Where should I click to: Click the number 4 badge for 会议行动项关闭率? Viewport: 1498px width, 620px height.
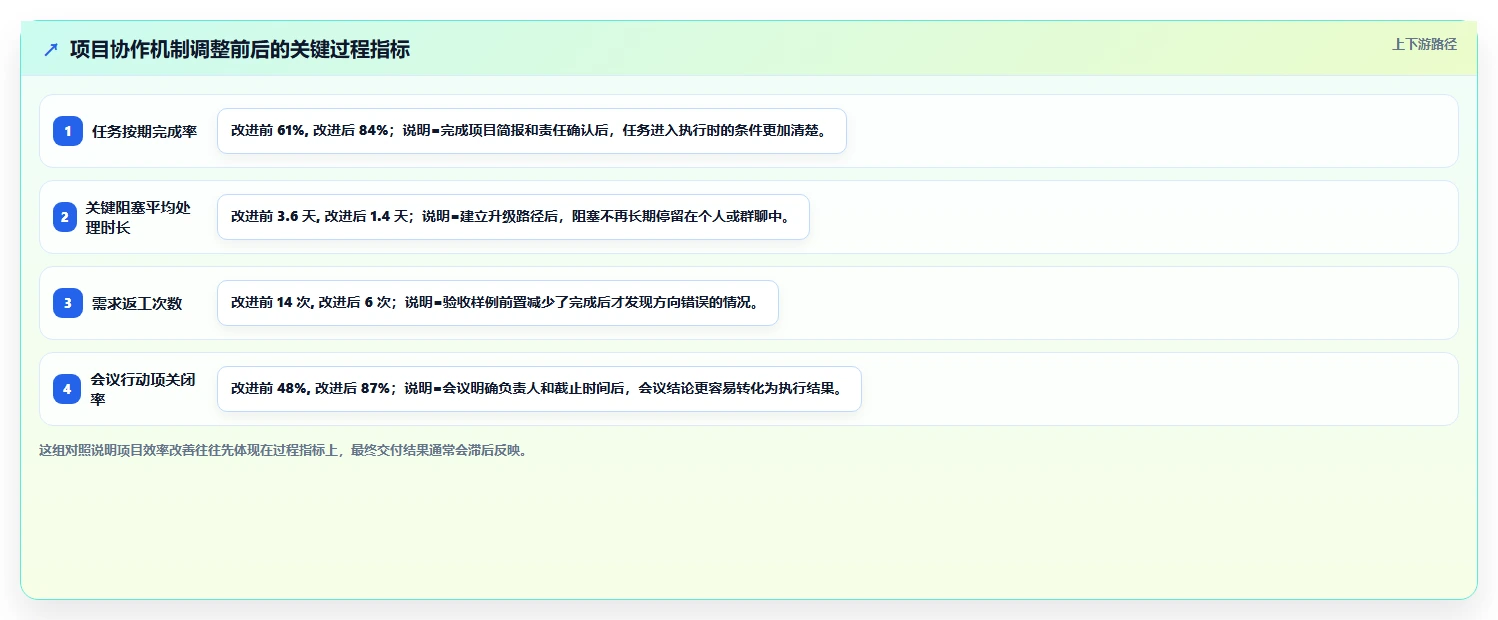(68, 389)
